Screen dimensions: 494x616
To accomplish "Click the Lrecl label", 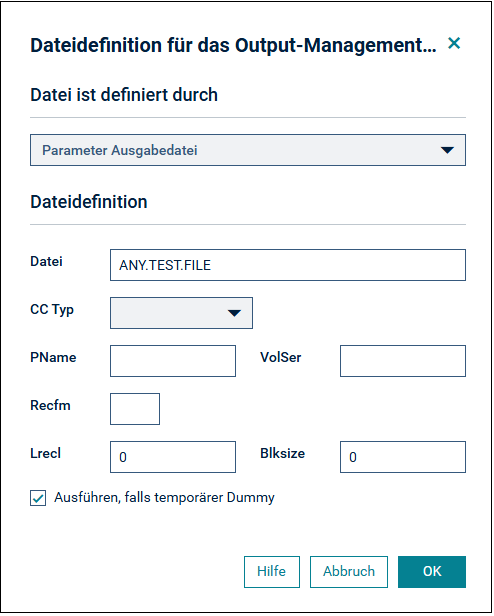I will [x=46, y=453].
